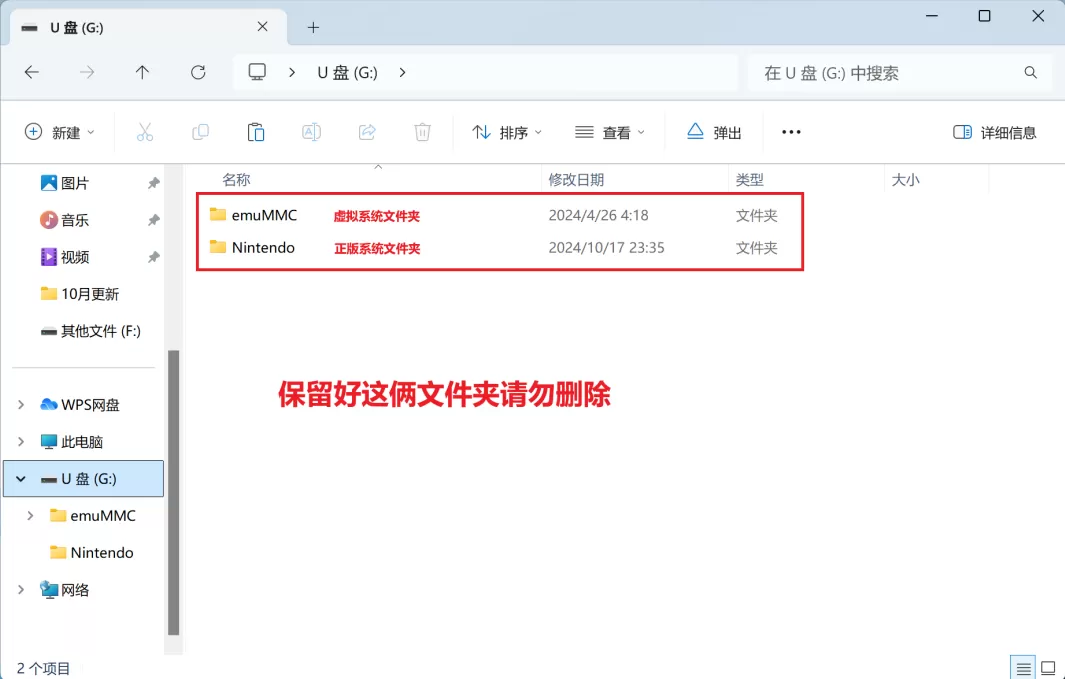The image size is (1065, 679).
Task: Cut the selected item with the scissors icon
Action: pyautogui.click(x=144, y=131)
